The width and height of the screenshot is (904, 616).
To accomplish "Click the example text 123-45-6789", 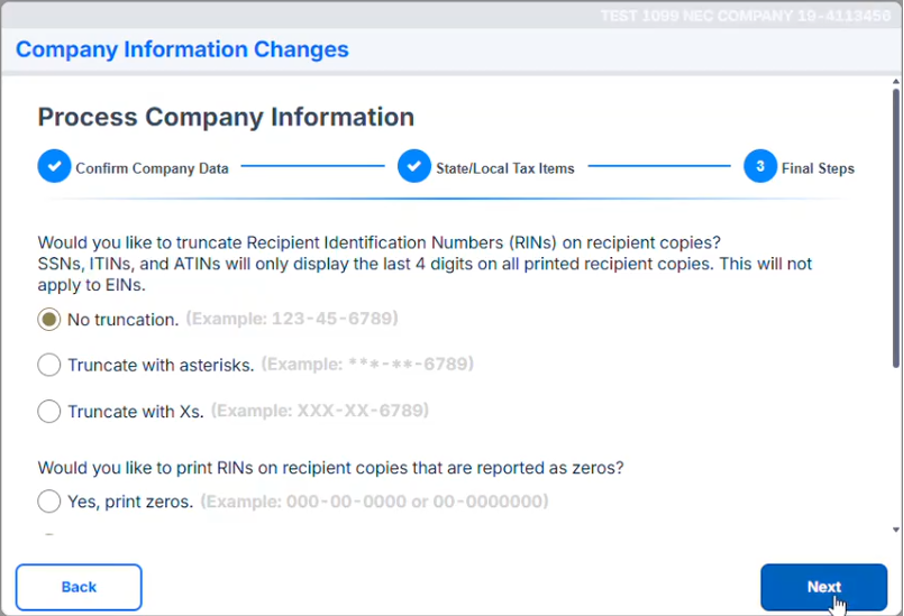I will [x=292, y=320].
